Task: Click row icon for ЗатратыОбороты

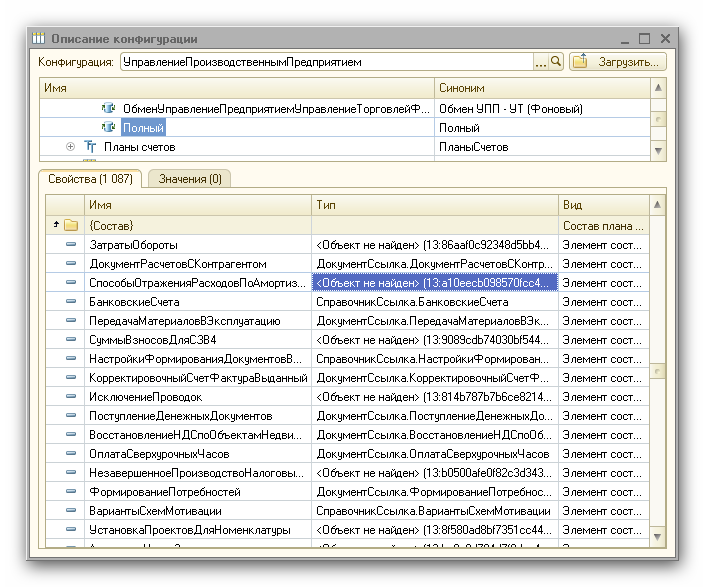Action: pos(71,245)
